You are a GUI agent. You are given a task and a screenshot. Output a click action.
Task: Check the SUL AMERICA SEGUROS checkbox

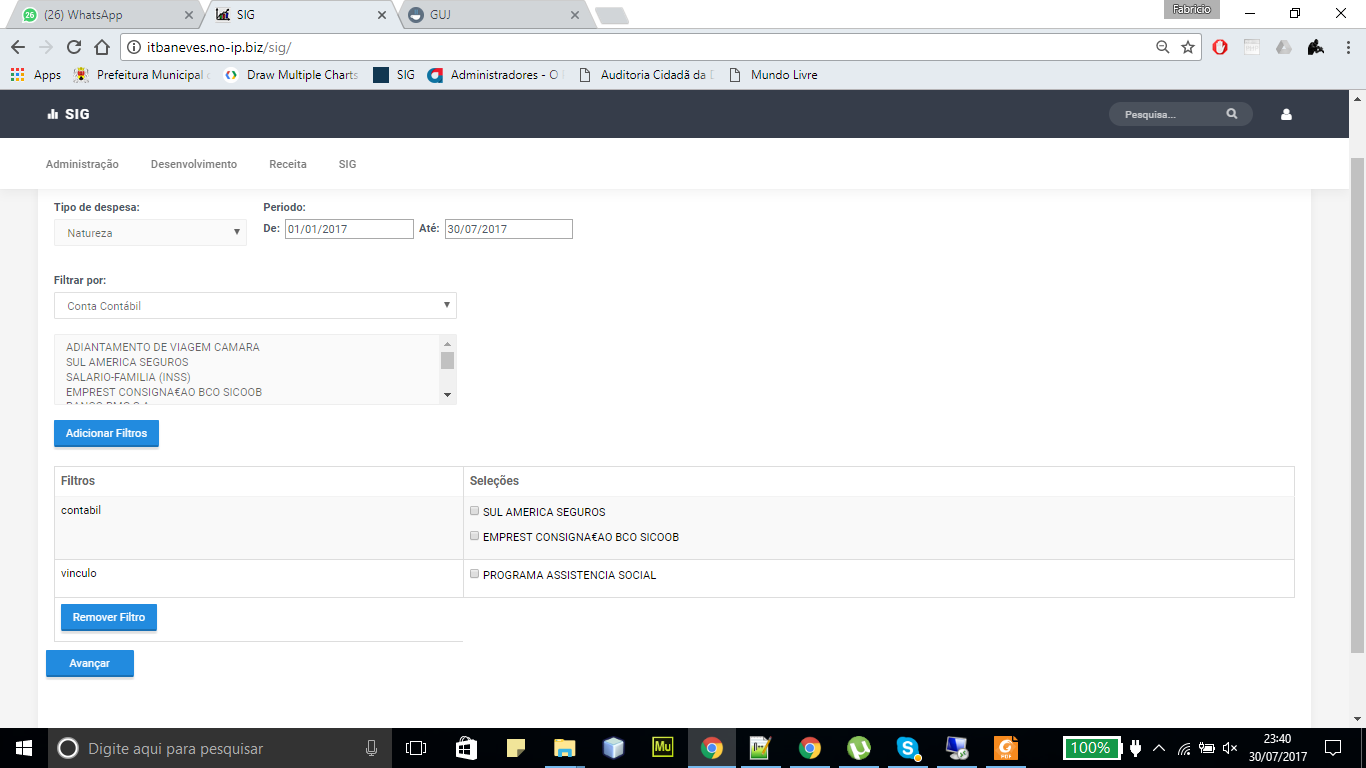(x=475, y=511)
